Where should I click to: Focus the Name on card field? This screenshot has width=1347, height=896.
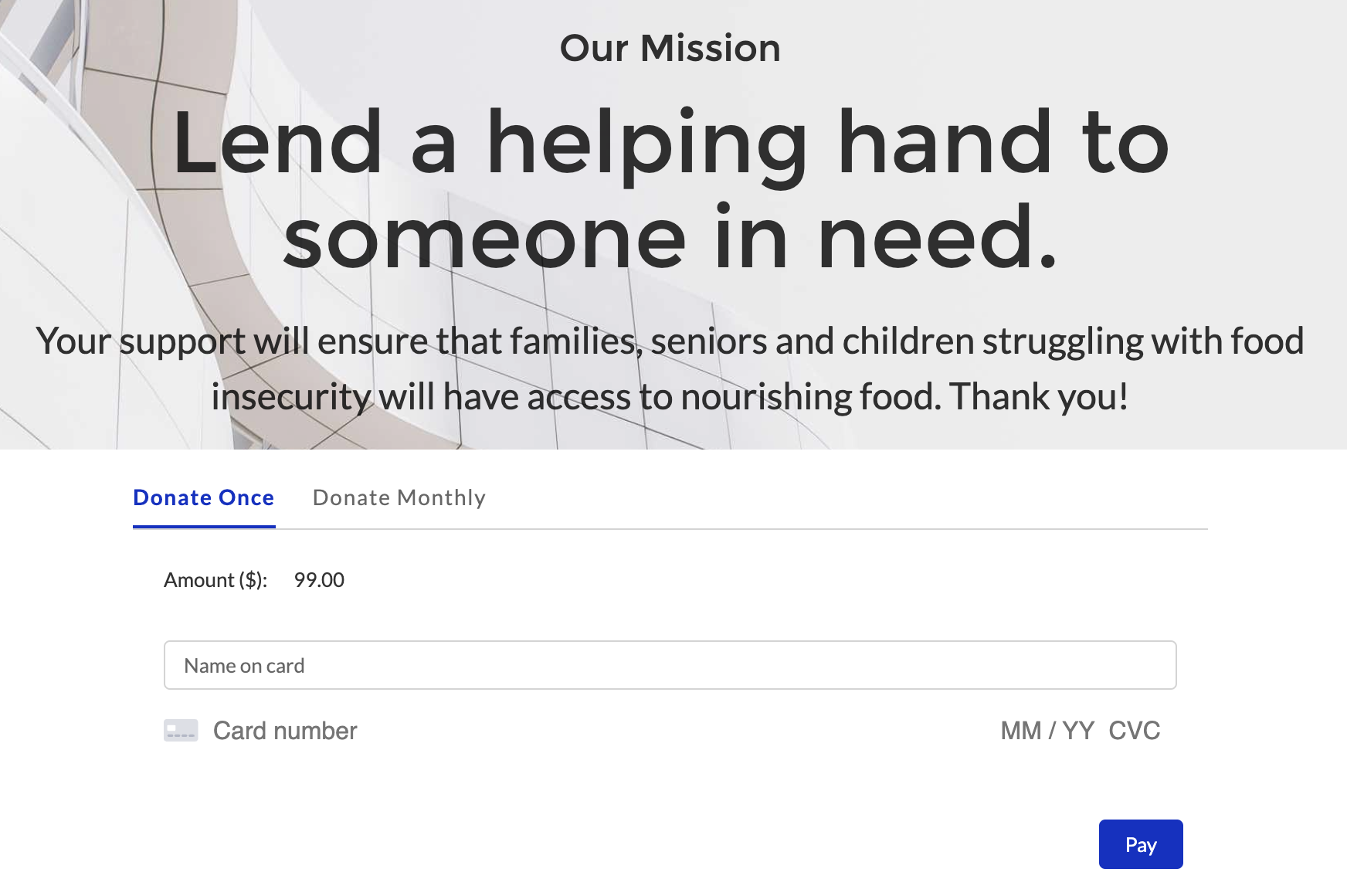[x=670, y=665]
